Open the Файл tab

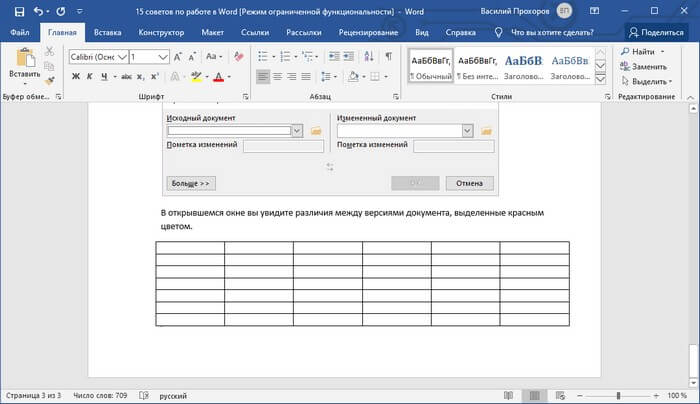20,33
